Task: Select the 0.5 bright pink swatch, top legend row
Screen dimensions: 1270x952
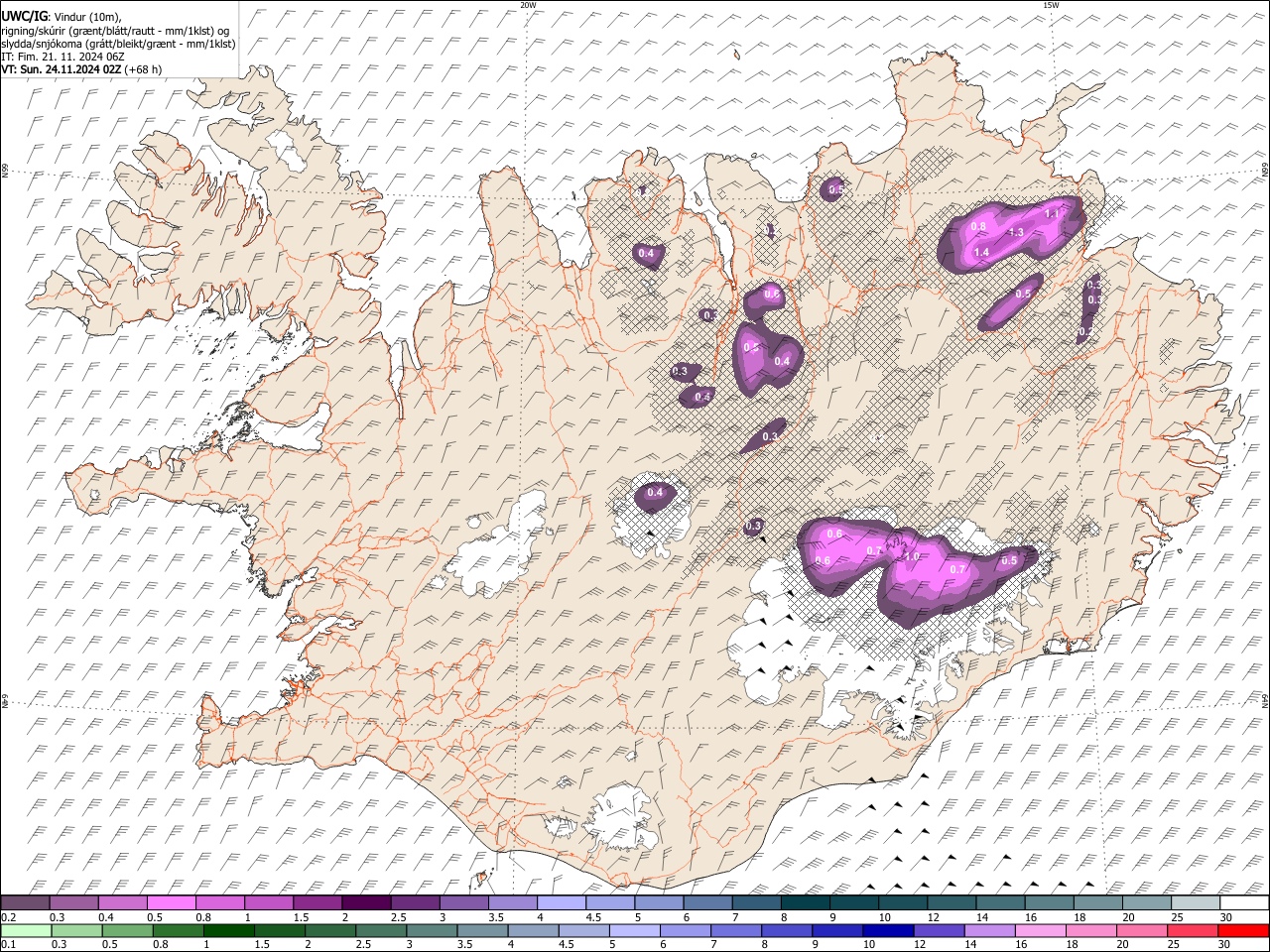Action: pos(172,903)
